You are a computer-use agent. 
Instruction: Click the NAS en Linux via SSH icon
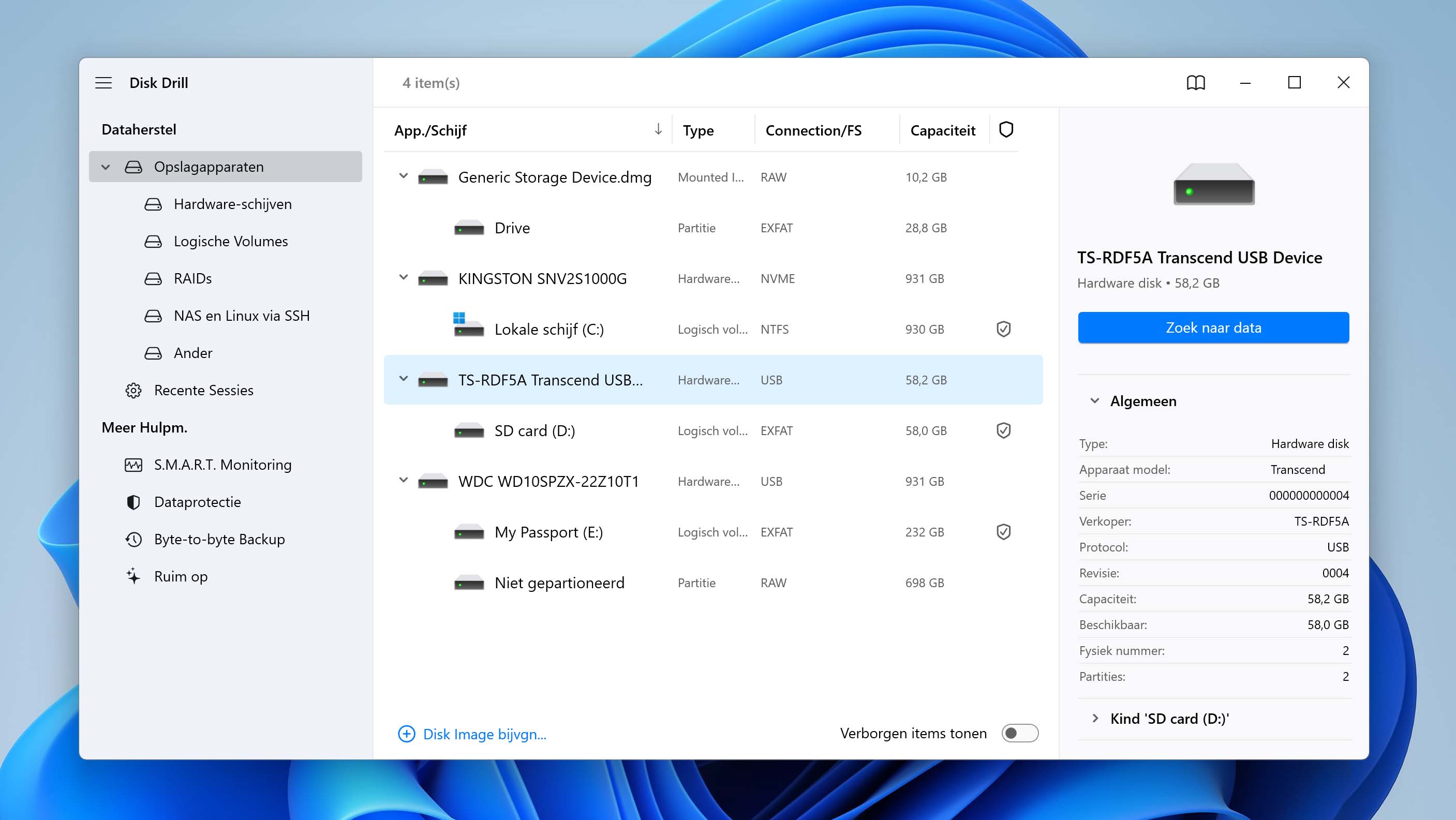pos(153,316)
